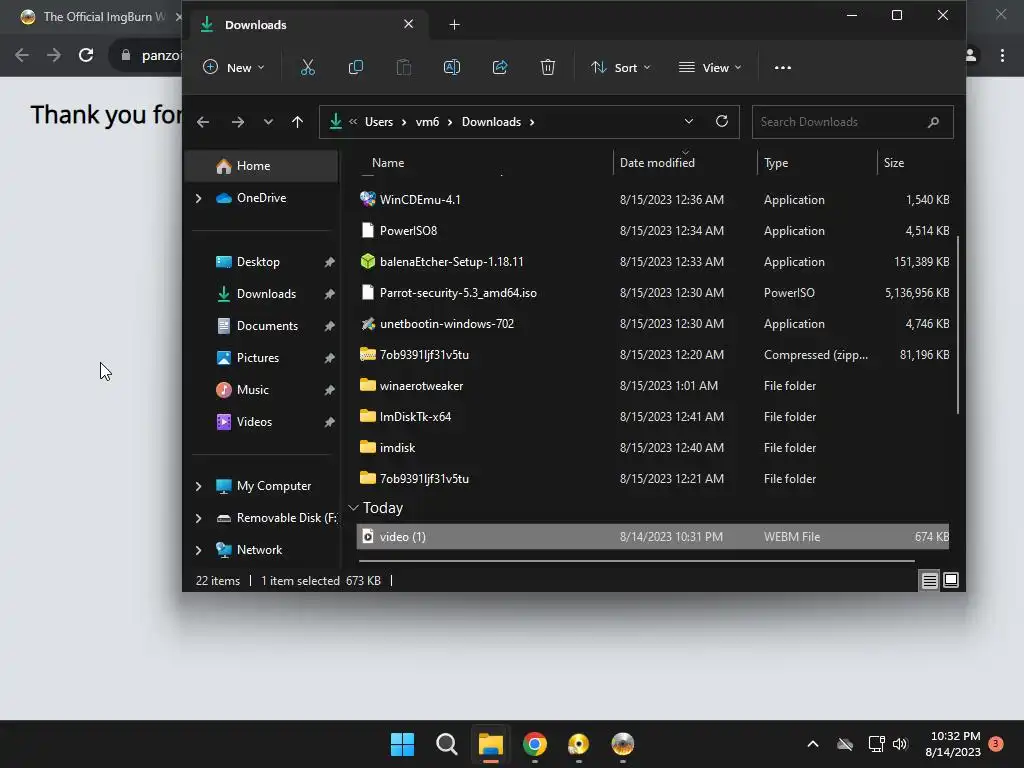Viewport: 1024px width, 768px height.
Task: Go forward using Explorer forward arrow
Action: tap(238, 122)
